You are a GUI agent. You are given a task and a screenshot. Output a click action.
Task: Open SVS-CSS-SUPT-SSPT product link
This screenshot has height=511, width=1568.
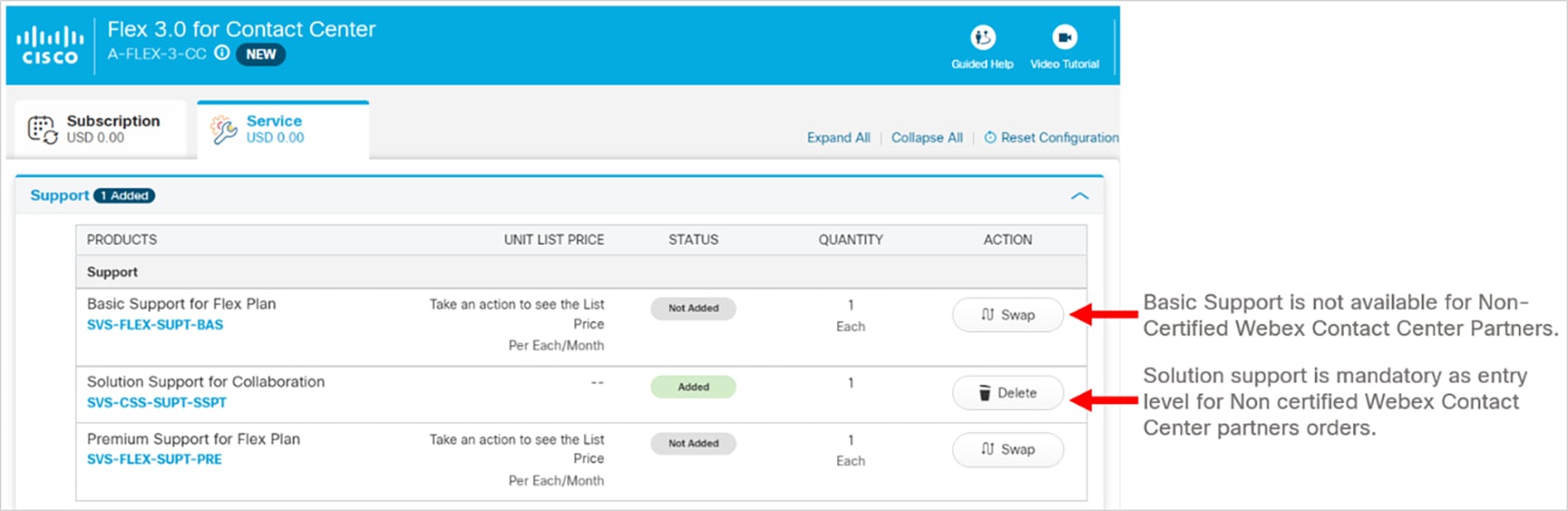[x=157, y=402]
